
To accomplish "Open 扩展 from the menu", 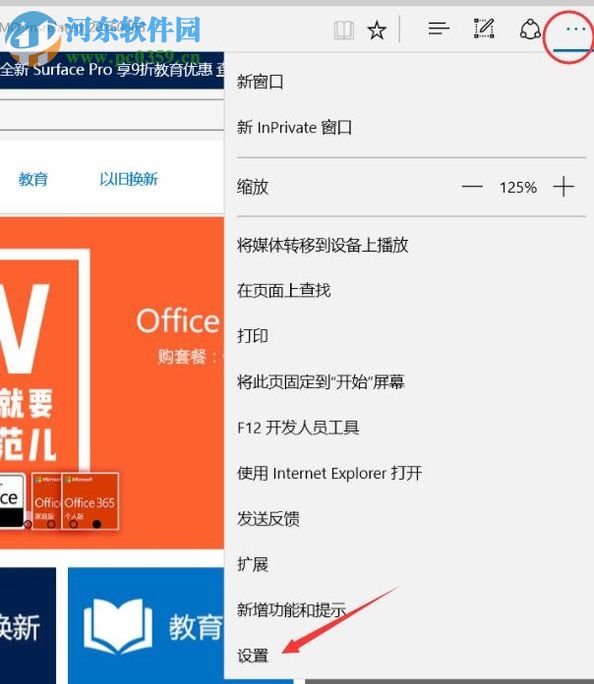I will point(253,564).
